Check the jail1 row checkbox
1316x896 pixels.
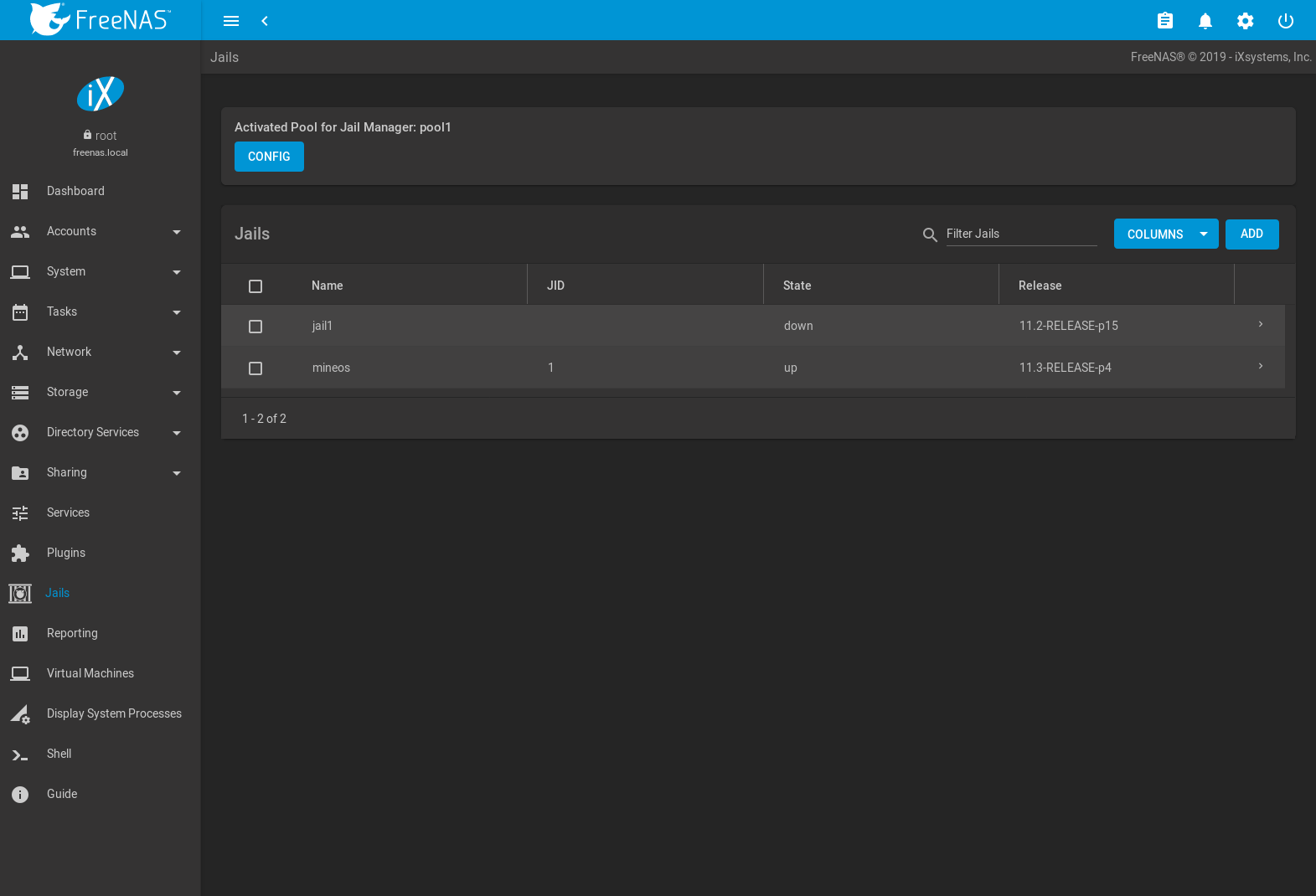tap(255, 327)
